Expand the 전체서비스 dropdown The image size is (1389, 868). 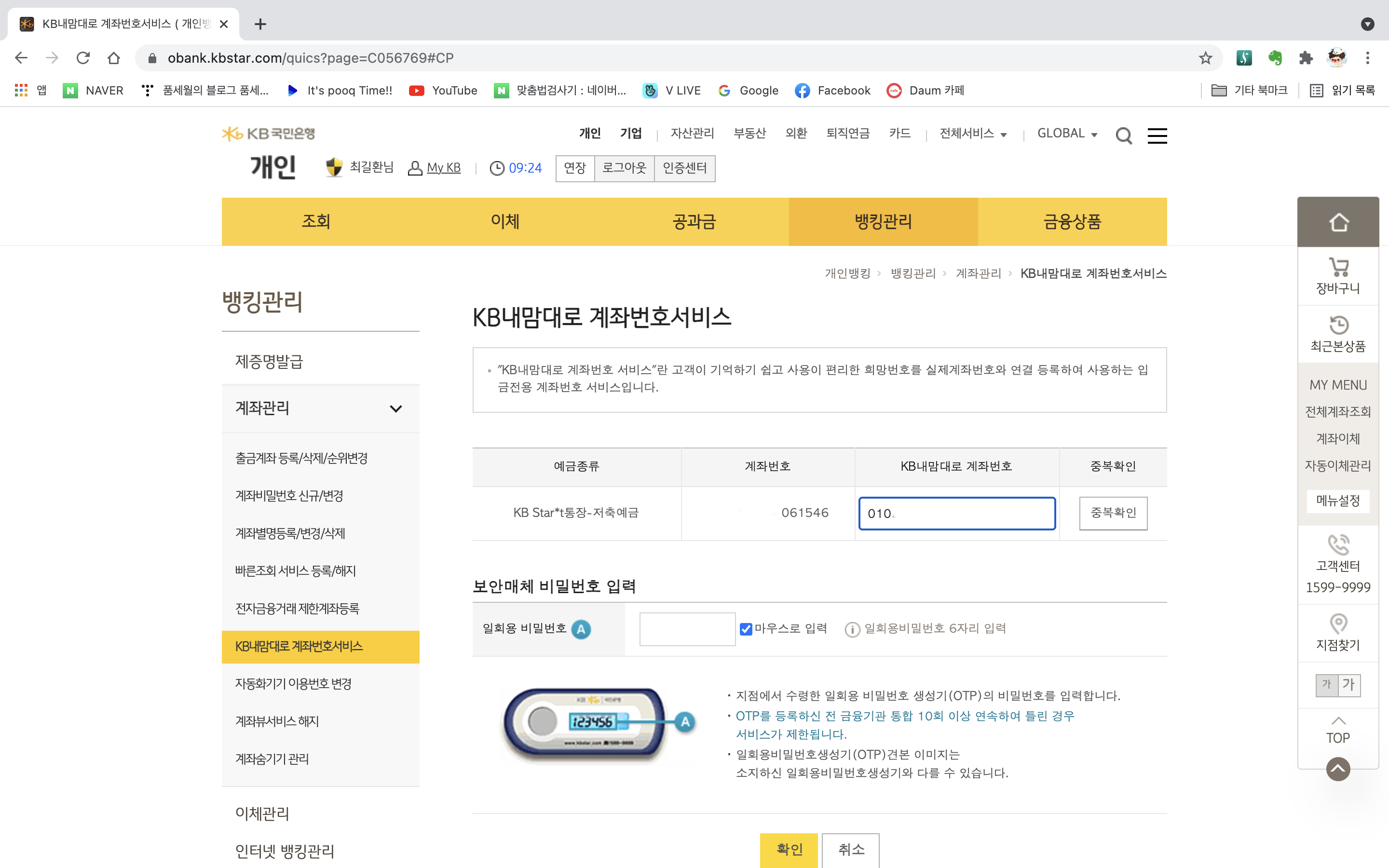coord(973,134)
